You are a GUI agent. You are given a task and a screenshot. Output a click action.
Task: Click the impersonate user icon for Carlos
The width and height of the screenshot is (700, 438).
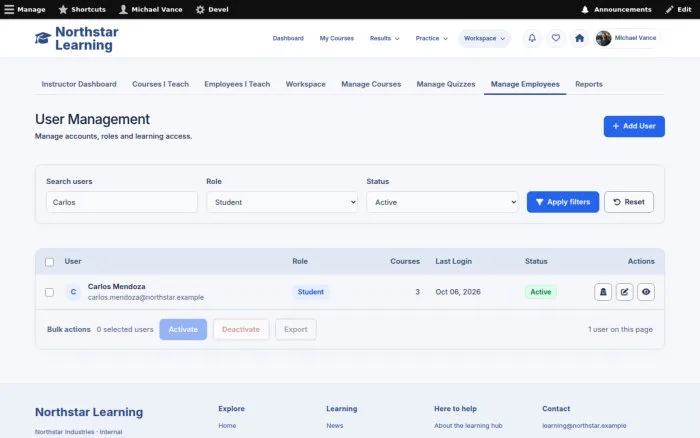pos(603,292)
